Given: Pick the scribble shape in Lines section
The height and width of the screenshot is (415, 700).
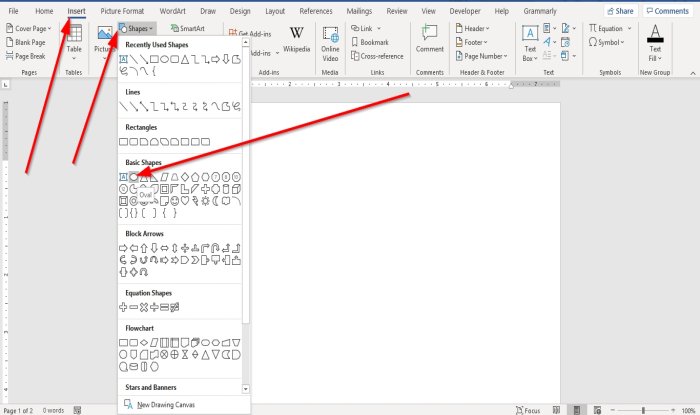Looking at the screenshot, I should click(236, 106).
